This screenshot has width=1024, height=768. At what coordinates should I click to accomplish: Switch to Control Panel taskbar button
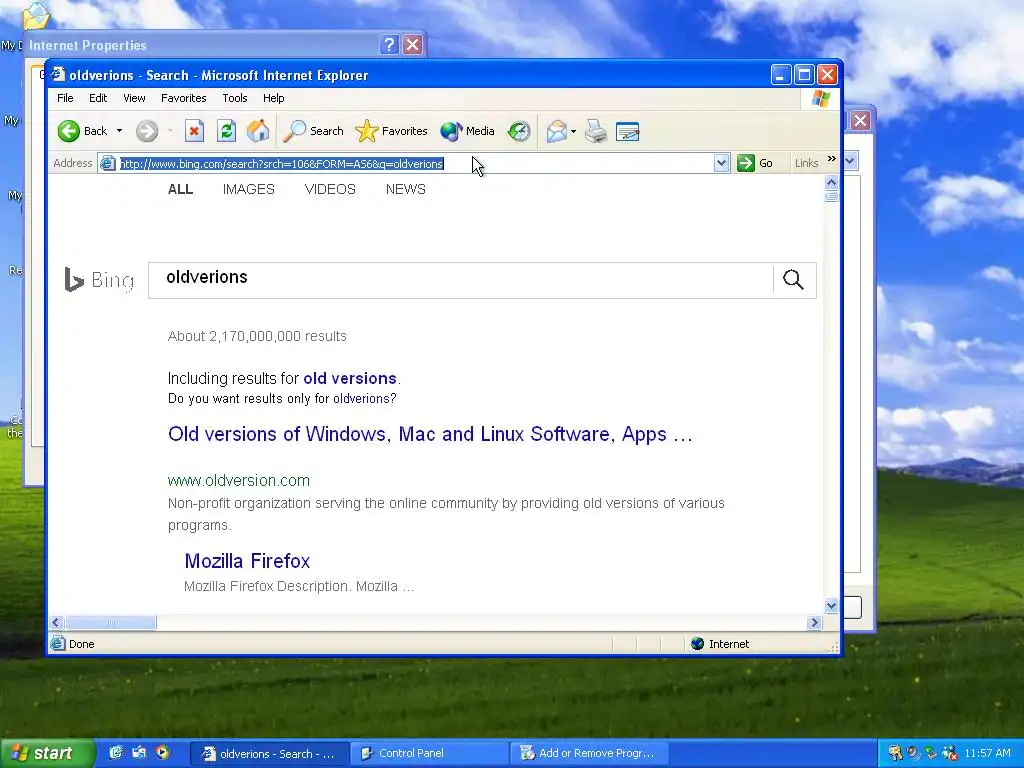tap(430, 753)
